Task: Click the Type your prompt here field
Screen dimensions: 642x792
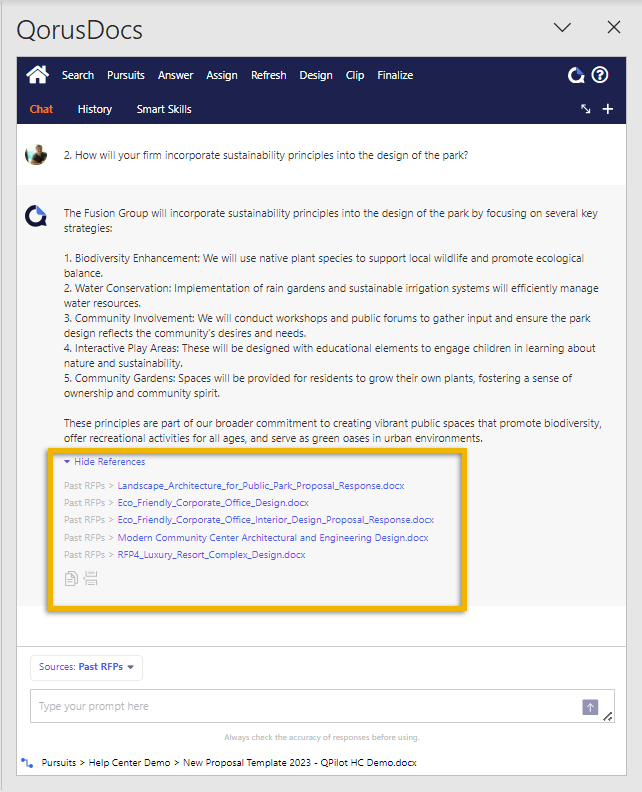Action: pos(300,706)
